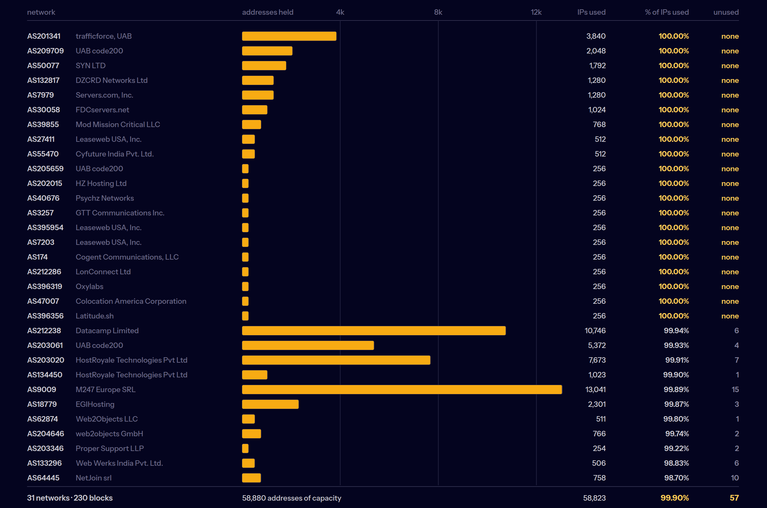Click the AS201341 network identifier
The width and height of the screenshot is (767, 508).
click(44, 36)
